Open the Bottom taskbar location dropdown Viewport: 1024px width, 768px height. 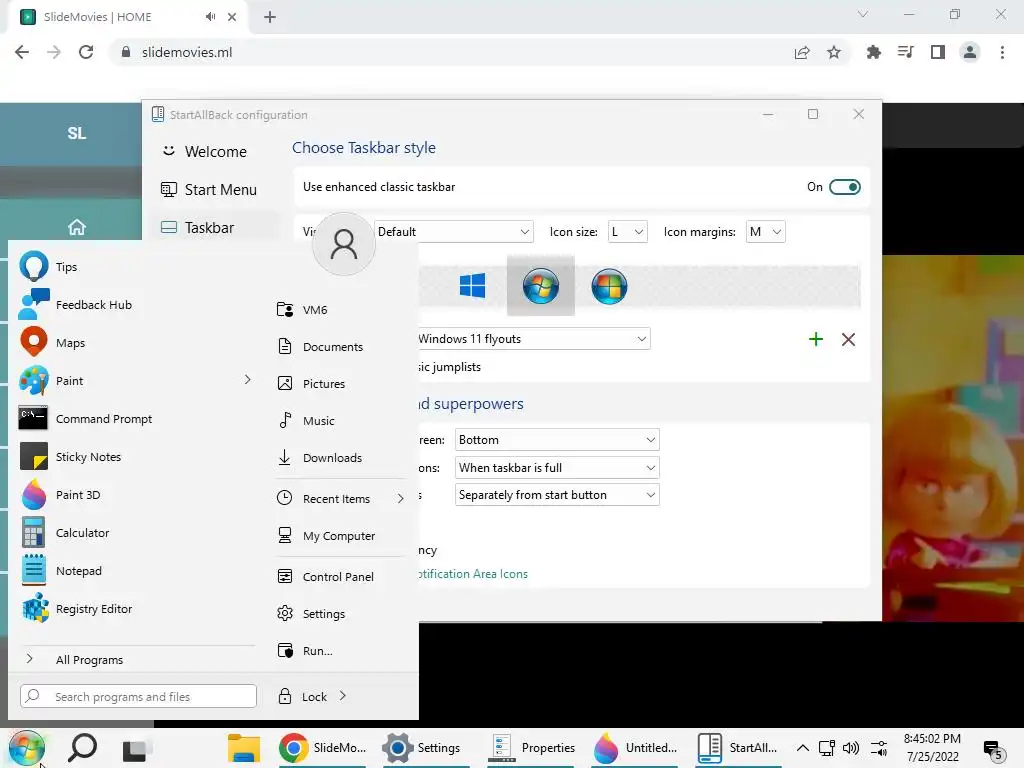pos(557,440)
